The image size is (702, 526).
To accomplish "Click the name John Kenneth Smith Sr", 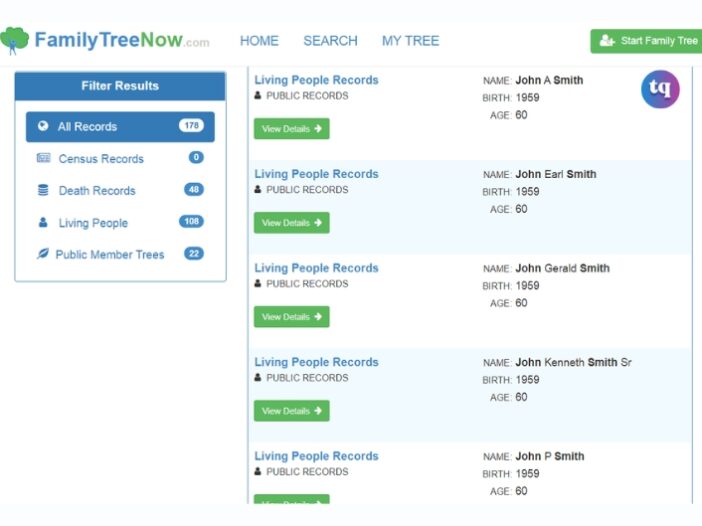I will point(574,362).
